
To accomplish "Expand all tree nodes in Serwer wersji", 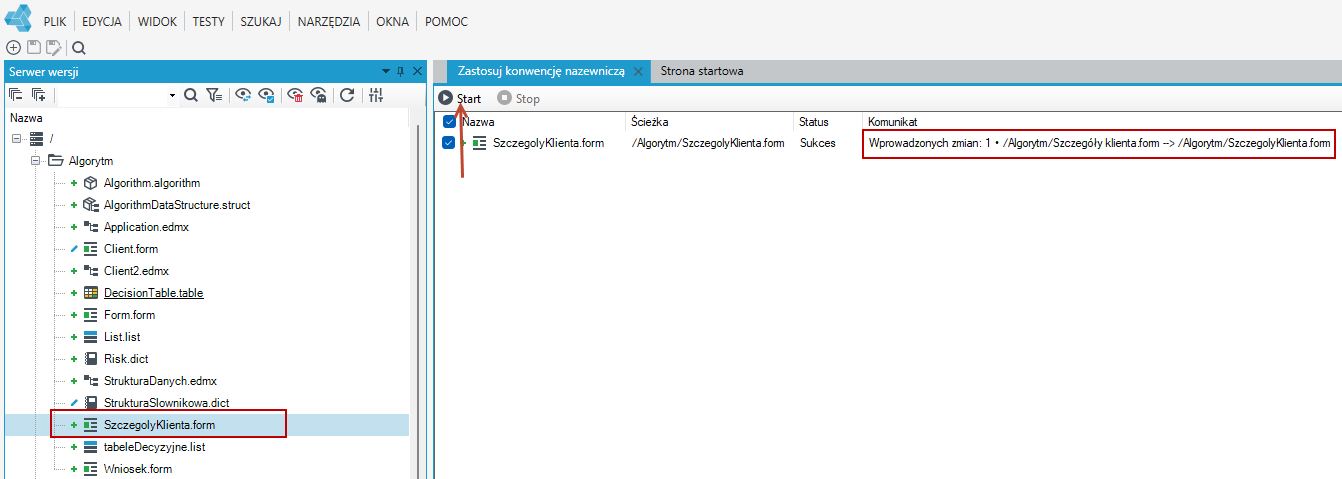I will pyautogui.click(x=39, y=95).
